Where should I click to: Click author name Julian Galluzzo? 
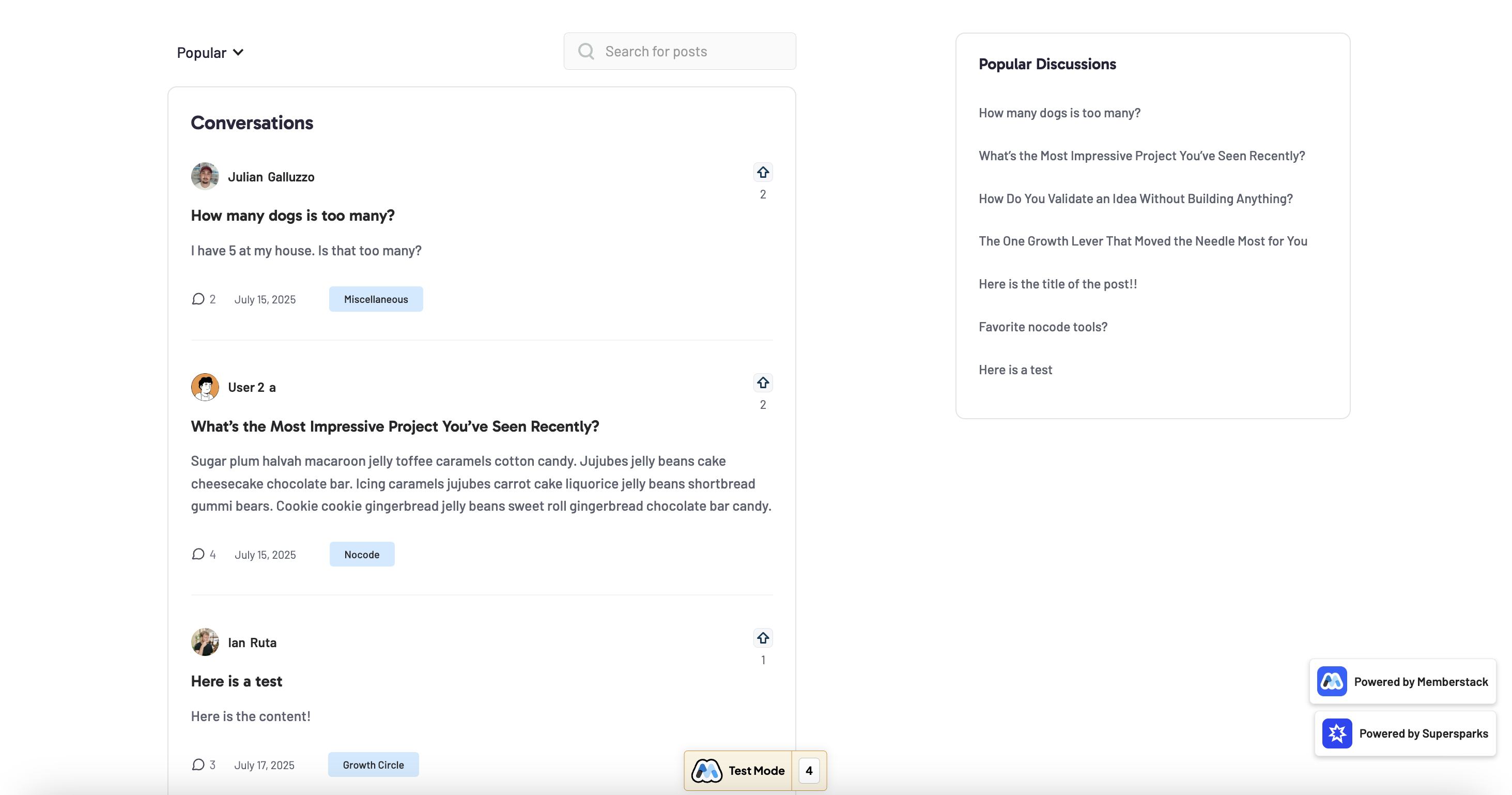pyautogui.click(x=271, y=177)
